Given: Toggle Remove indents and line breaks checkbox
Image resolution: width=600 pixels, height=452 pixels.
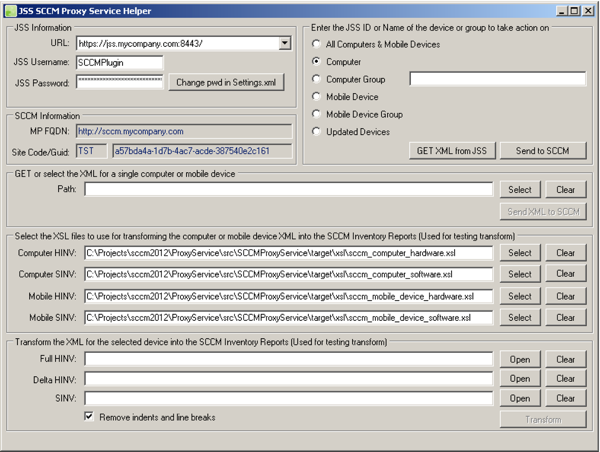Looking at the screenshot, I should [89, 416].
